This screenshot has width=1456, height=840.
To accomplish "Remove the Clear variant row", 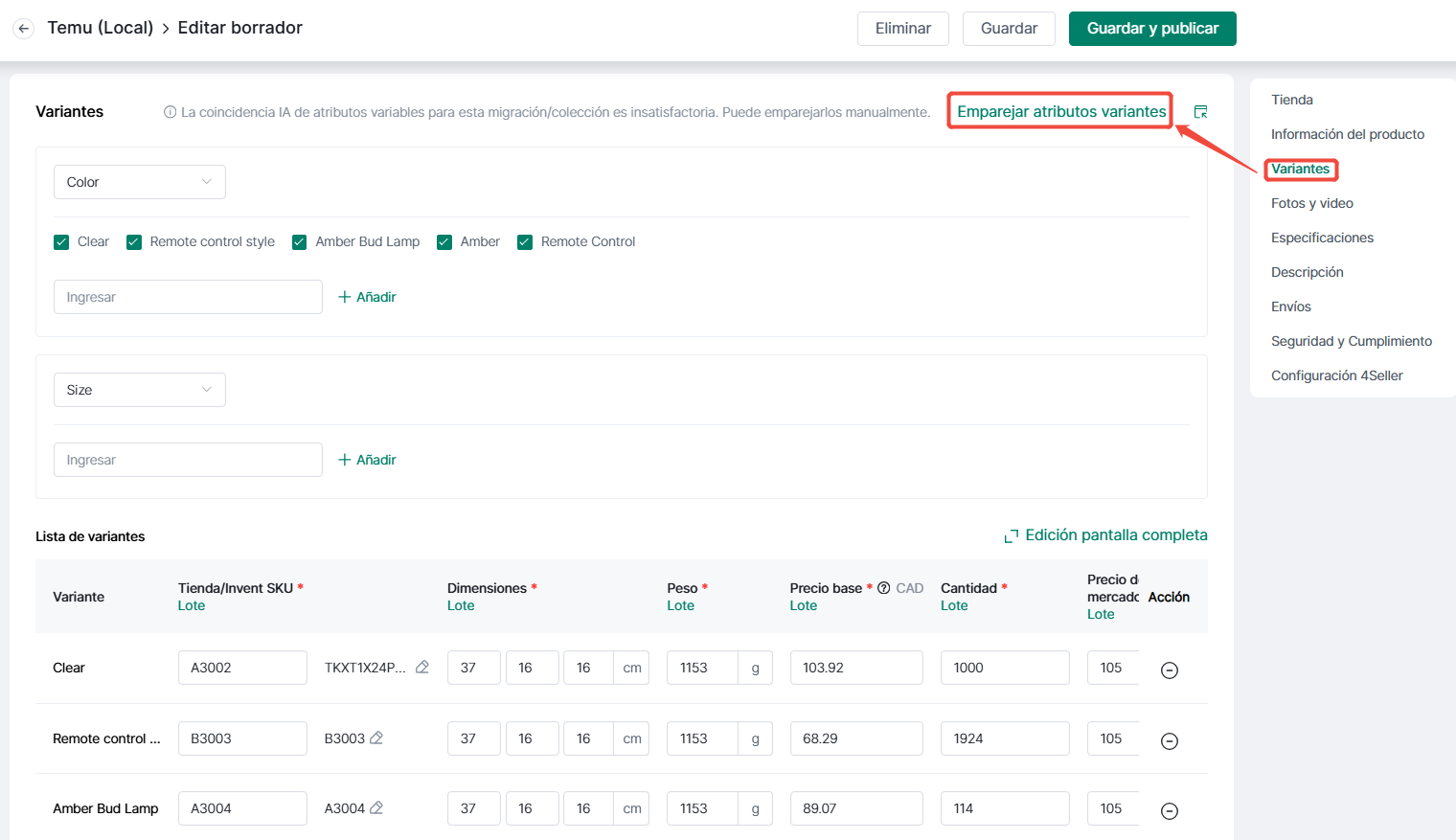I will 1170,670.
